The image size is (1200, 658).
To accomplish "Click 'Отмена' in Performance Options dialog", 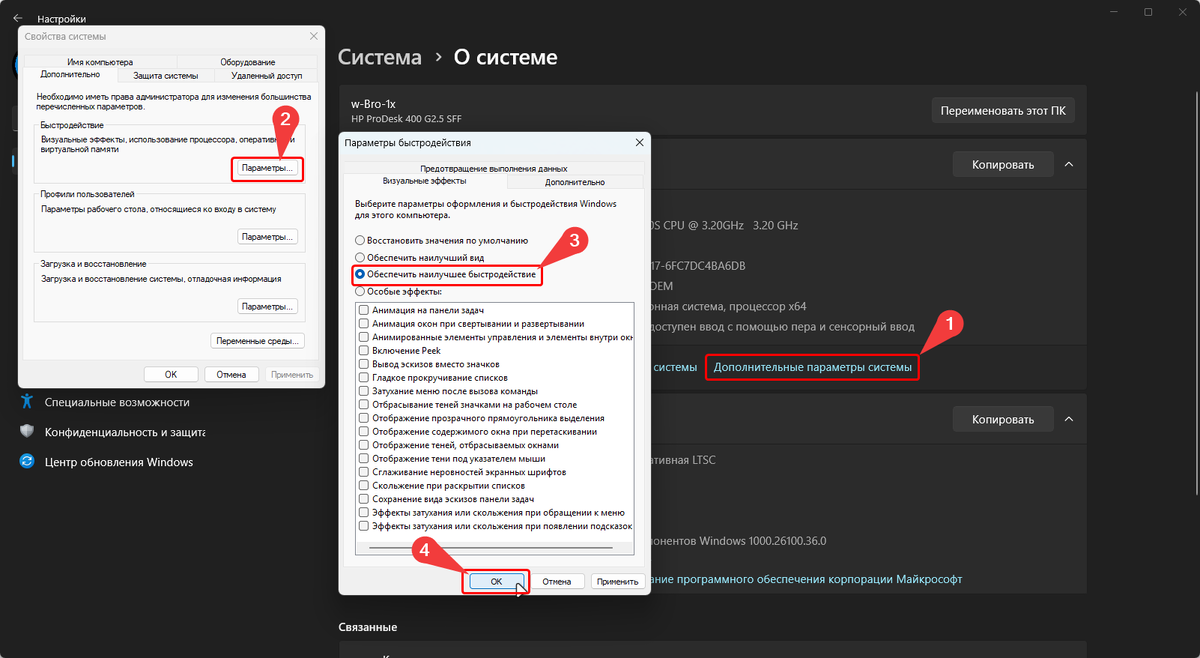I will click(x=557, y=581).
